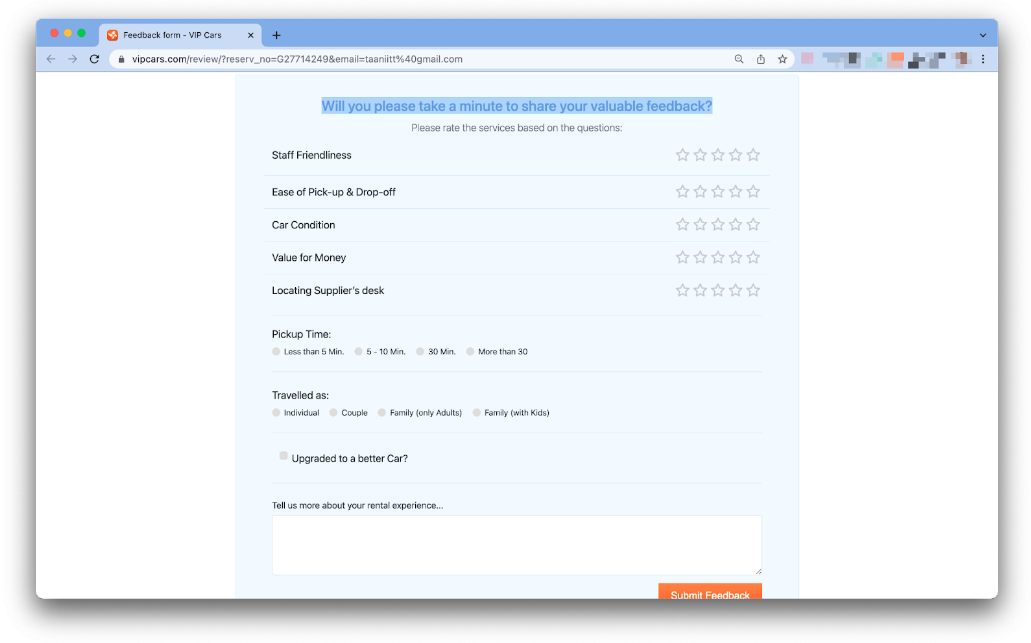Image resolution: width=1031 pixels, height=643 pixels.
Task: Give Ease of Pick-up & Drop-off one star
Action: (682, 192)
